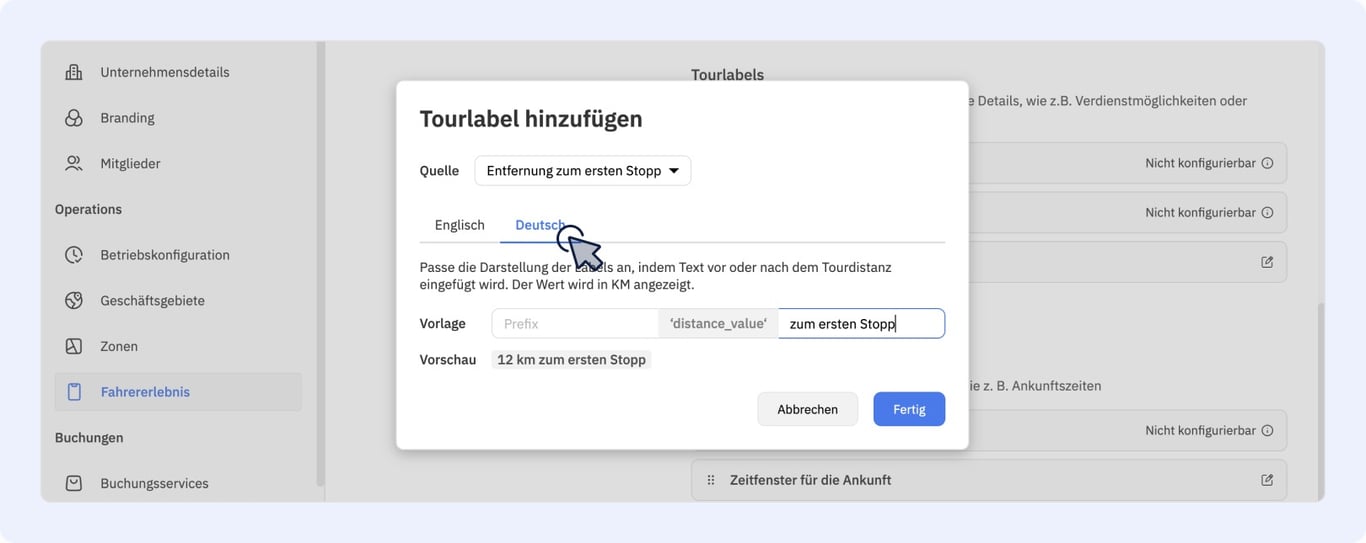Click the suffix field containing zum ersten Stopp

[861, 323]
